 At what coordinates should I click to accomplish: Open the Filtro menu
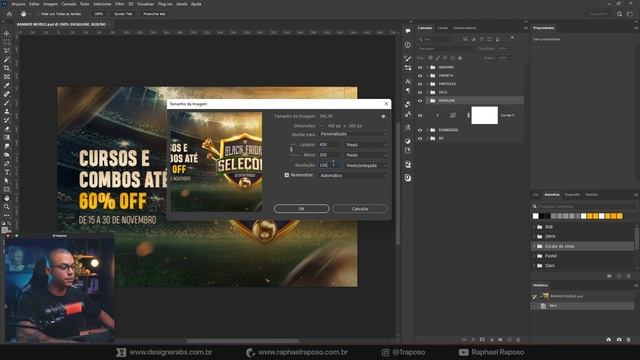[x=119, y=4]
